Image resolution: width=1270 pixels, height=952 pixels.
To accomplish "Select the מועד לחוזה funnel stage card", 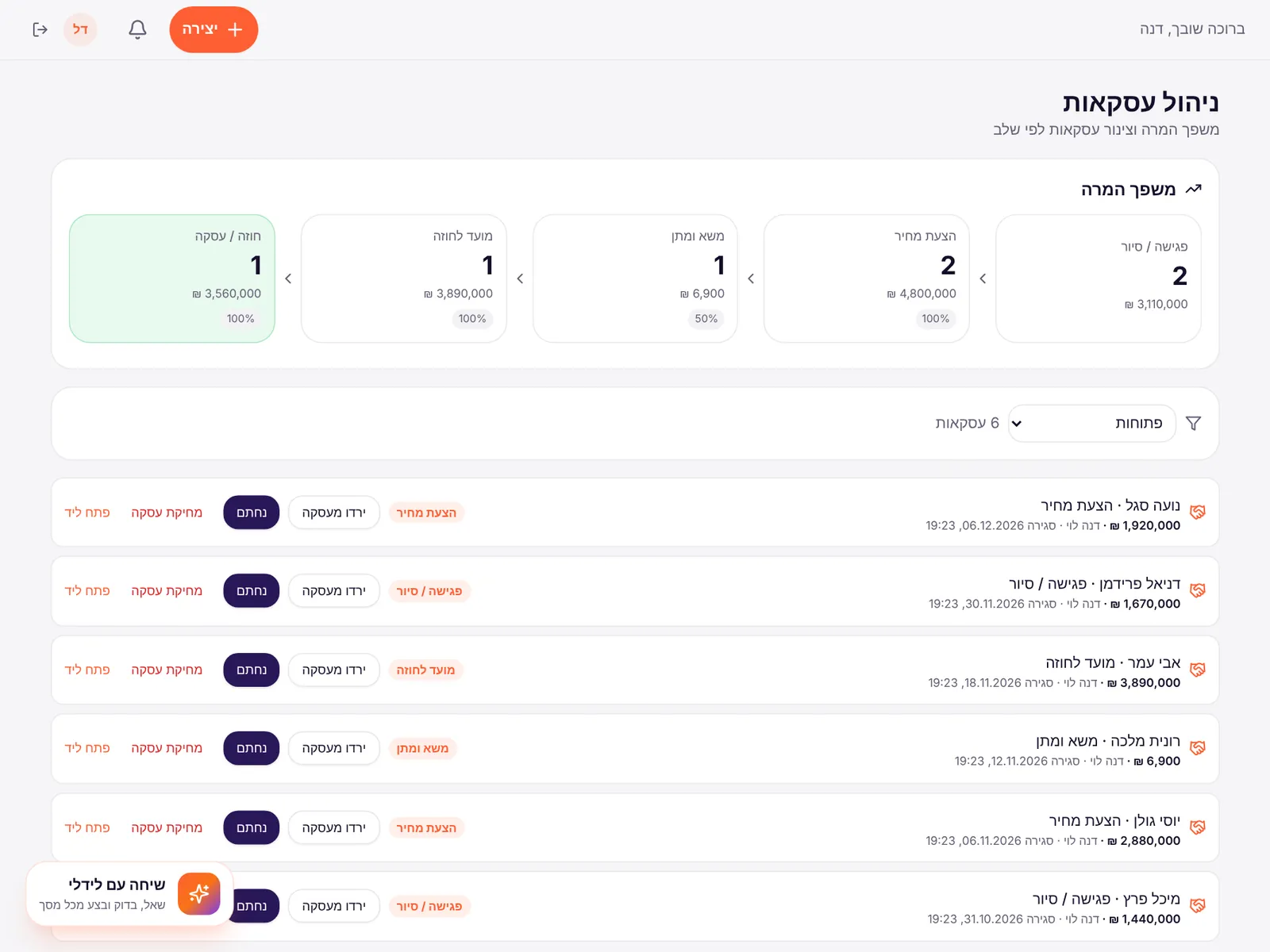I will pyautogui.click(x=404, y=278).
